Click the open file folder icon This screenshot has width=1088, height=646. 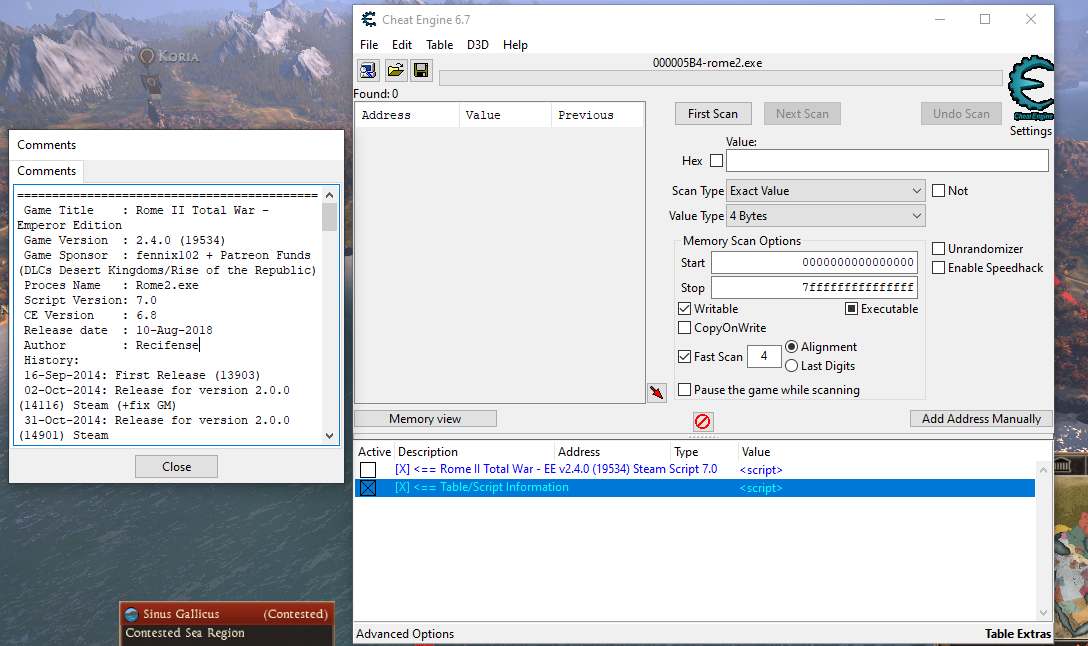point(395,70)
